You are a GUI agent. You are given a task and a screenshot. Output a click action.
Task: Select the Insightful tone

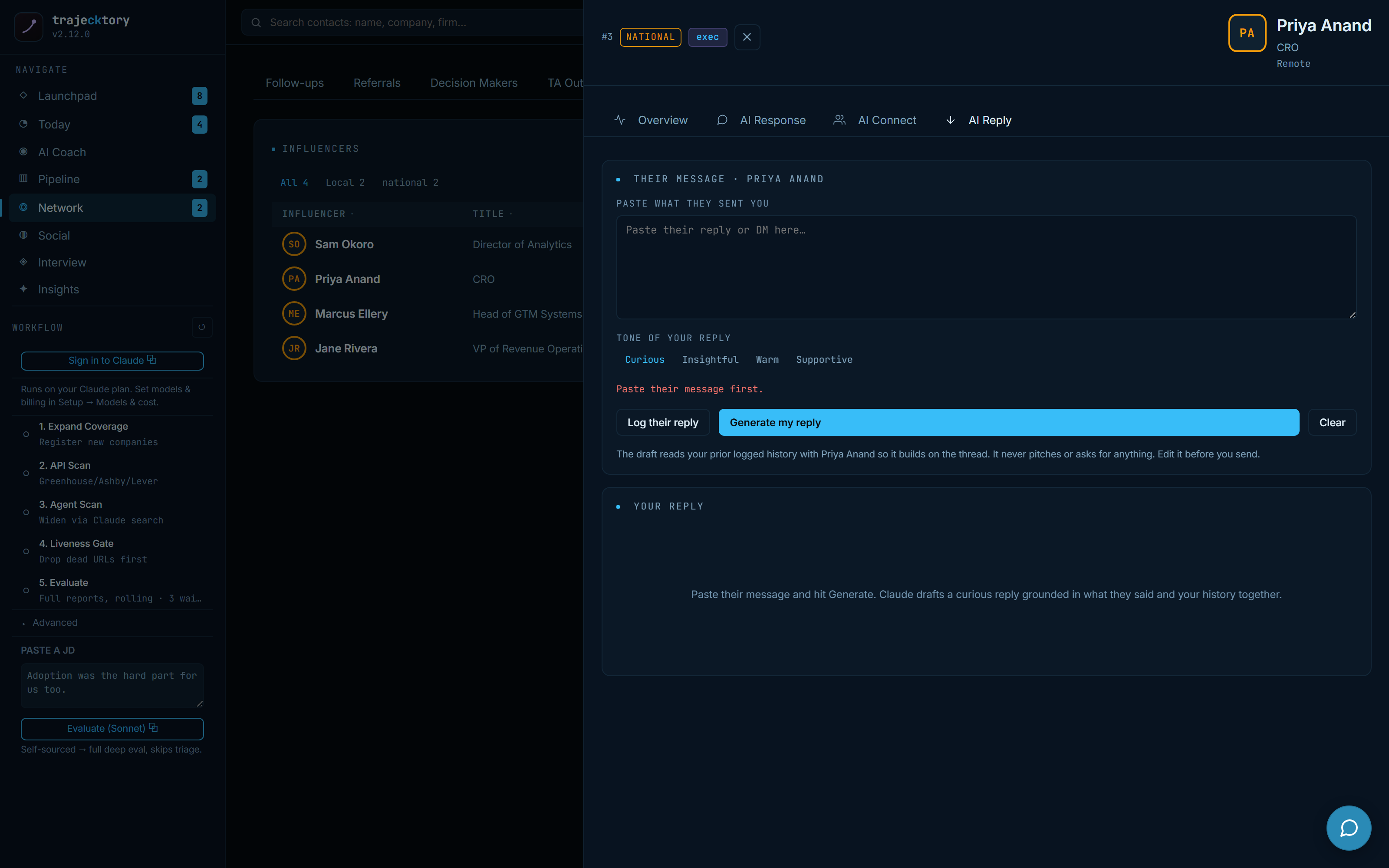(x=710, y=359)
